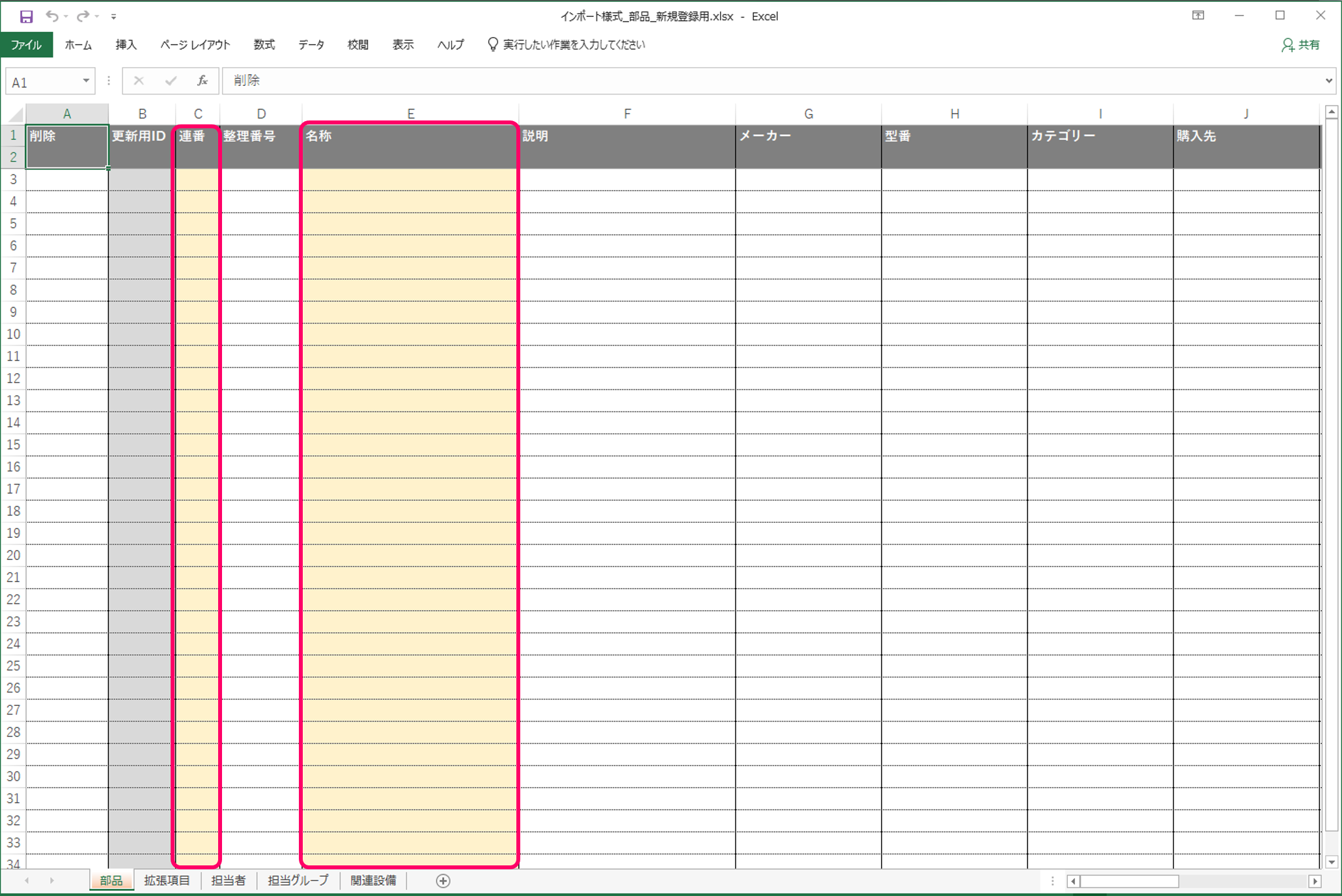Click vertical scrollbar down arrow

pos(1332,861)
